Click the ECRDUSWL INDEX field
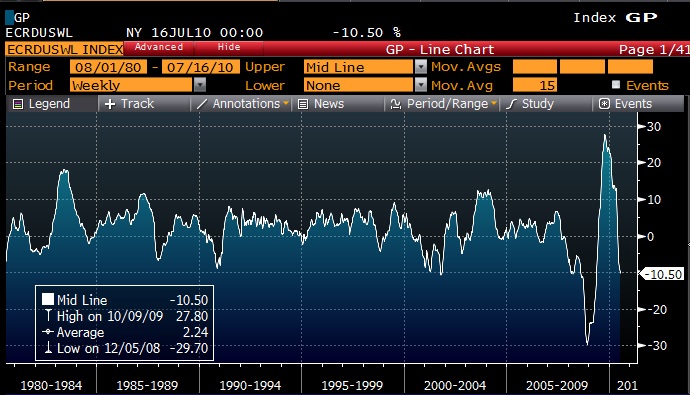The width and height of the screenshot is (690, 395). click(65, 49)
